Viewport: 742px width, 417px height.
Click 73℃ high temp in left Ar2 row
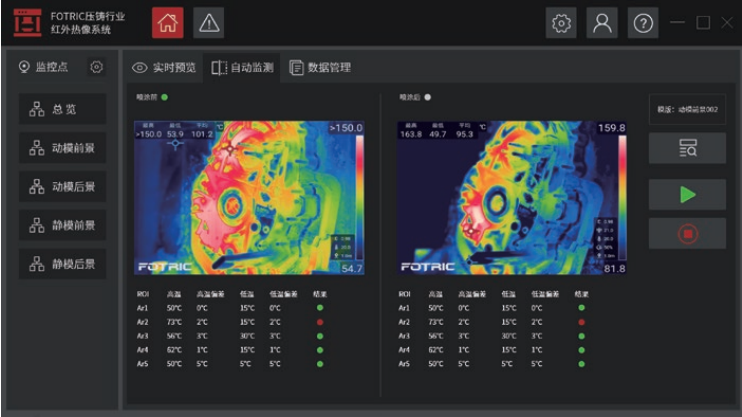174,322
